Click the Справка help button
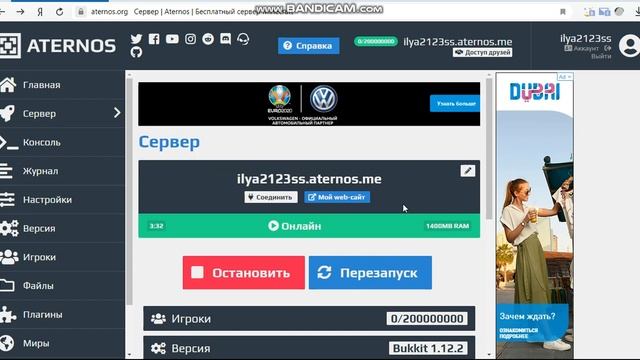 click(x=309, y=46)
